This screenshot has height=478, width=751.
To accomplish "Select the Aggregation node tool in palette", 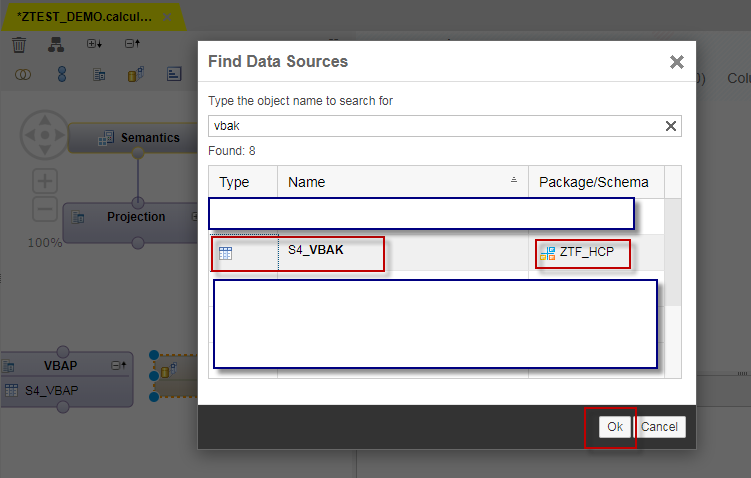I will (x=136, y=74).
